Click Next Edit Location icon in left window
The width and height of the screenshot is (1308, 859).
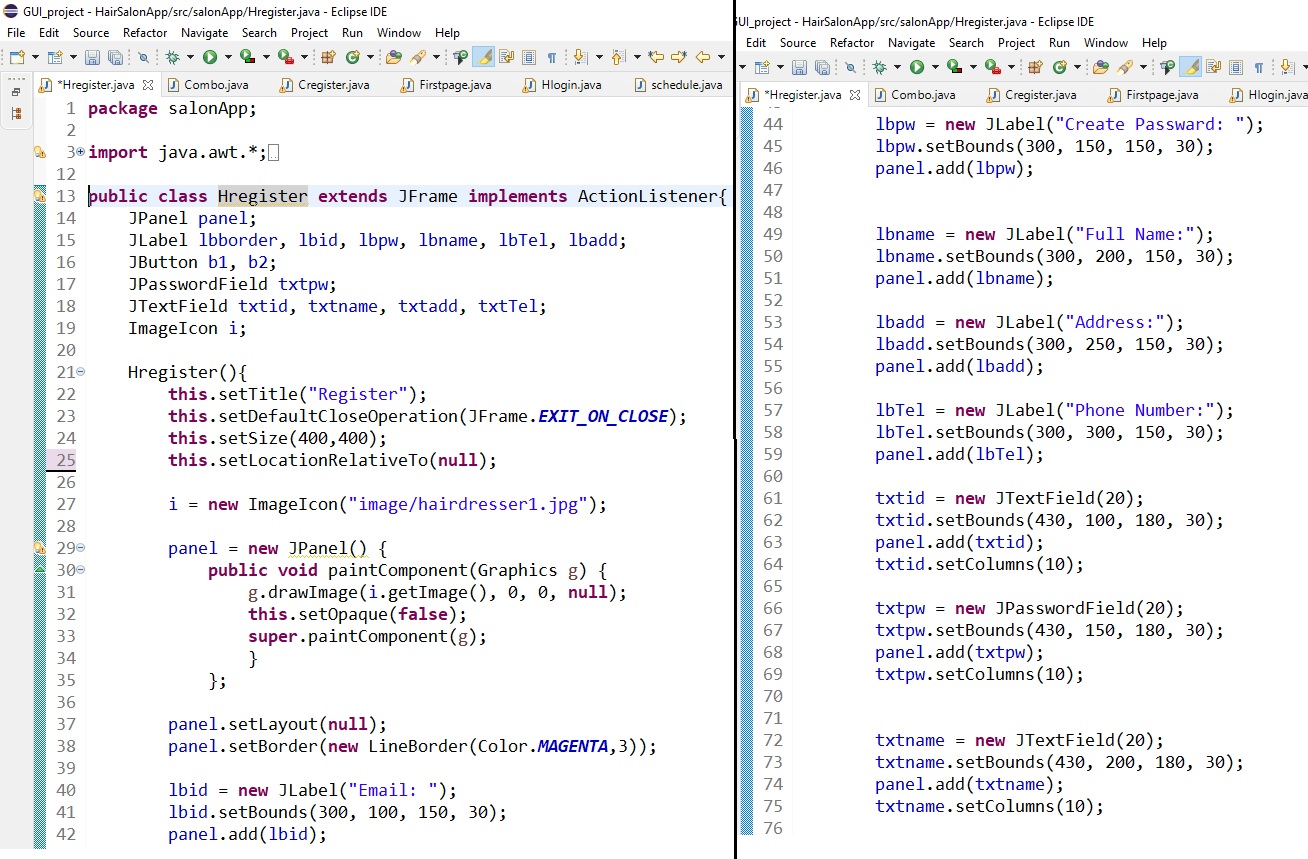click(x=679, y=57)
